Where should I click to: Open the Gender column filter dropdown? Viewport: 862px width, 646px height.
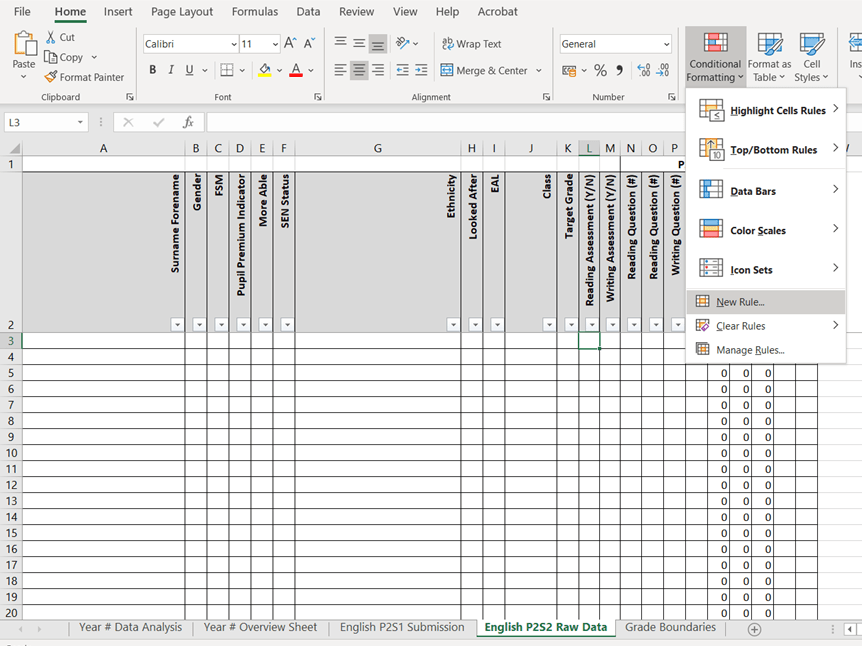click(199, 324)
